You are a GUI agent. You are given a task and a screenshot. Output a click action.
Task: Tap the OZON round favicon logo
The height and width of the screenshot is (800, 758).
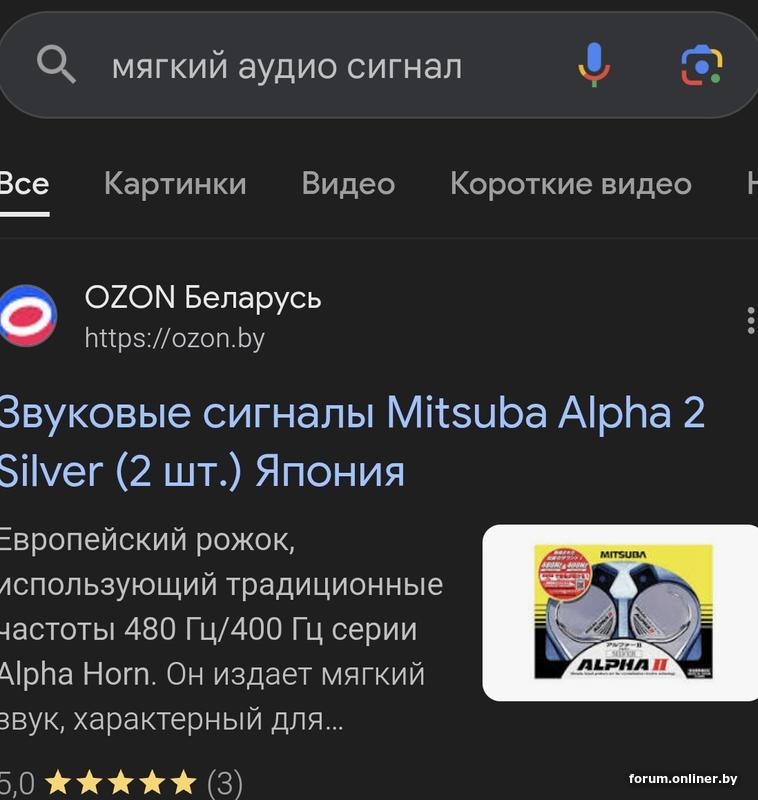(28, 315)
